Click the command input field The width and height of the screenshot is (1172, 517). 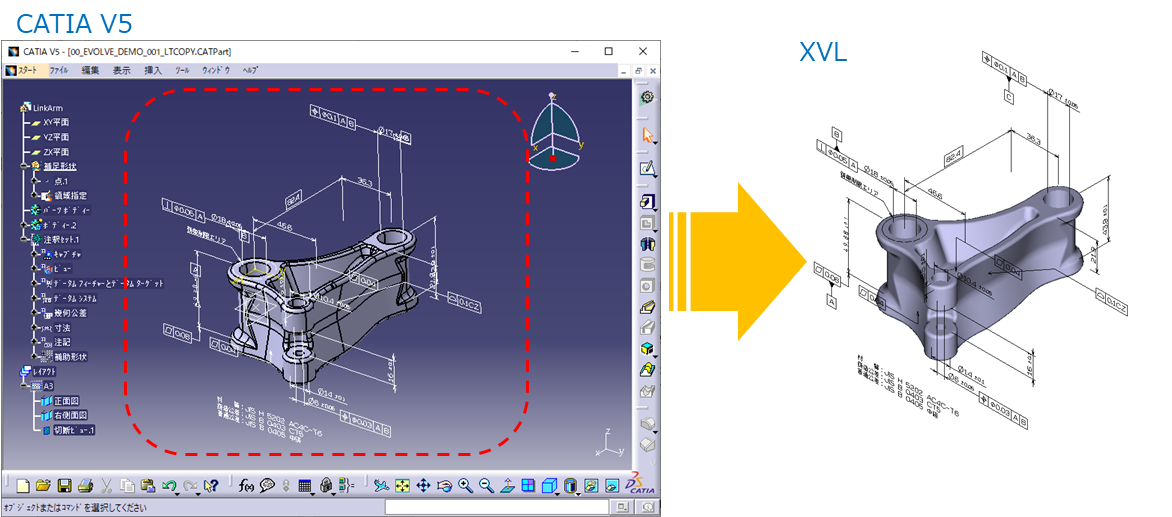pos(496,507)
